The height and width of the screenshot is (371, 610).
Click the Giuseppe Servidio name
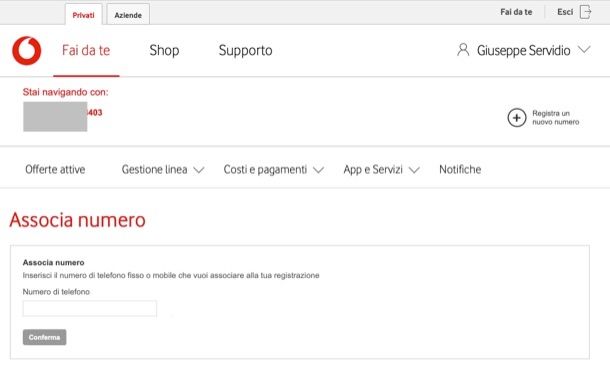point(524,51)
